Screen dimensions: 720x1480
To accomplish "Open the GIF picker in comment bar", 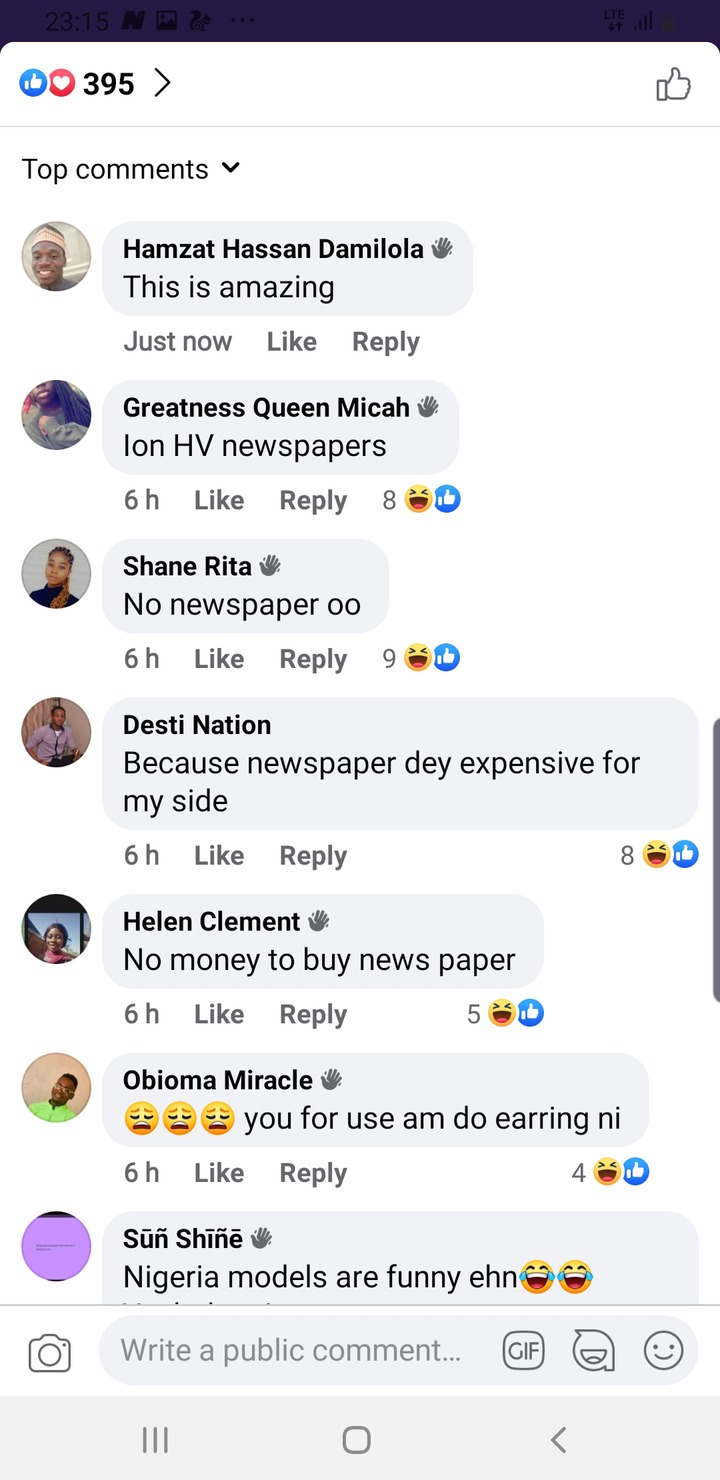I will point(523,1352).
